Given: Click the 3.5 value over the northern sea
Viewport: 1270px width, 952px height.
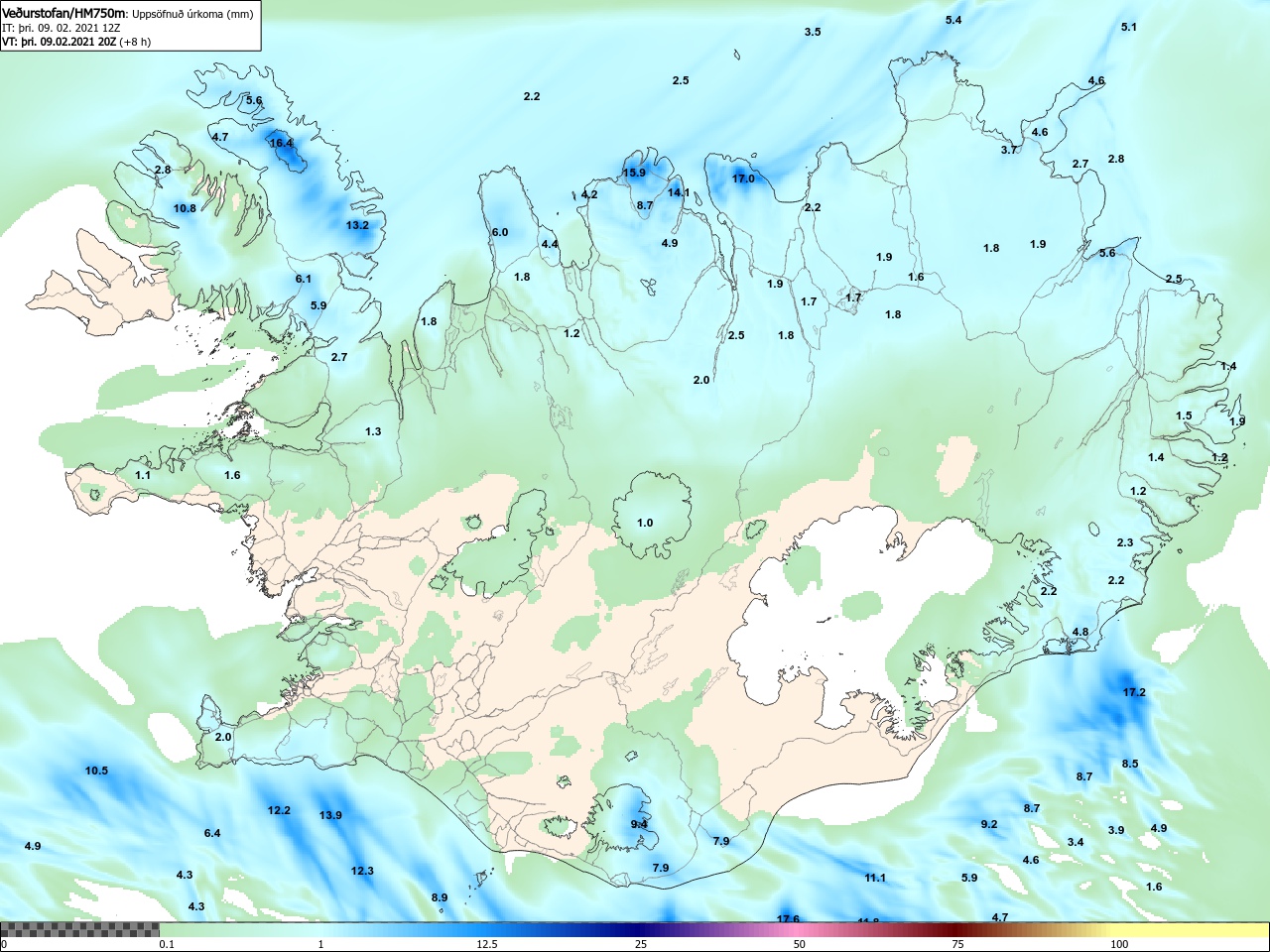Looking at the screenshot, I should pos(813,32).
